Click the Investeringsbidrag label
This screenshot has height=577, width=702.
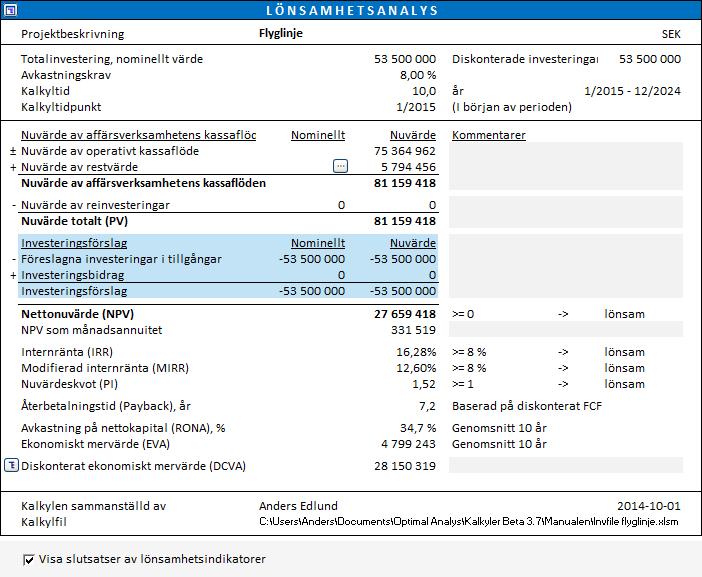(x=73, y=275)
